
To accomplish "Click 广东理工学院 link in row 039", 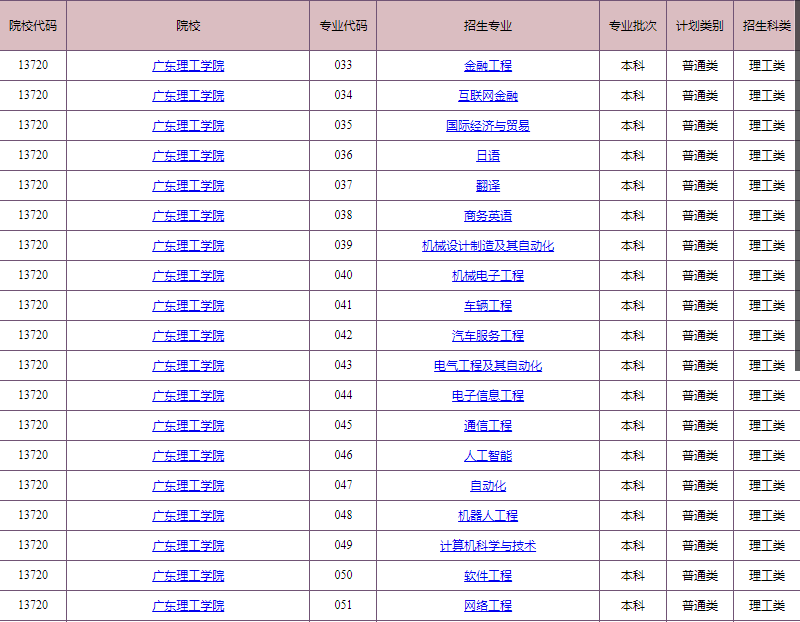I will click(188, 246).
